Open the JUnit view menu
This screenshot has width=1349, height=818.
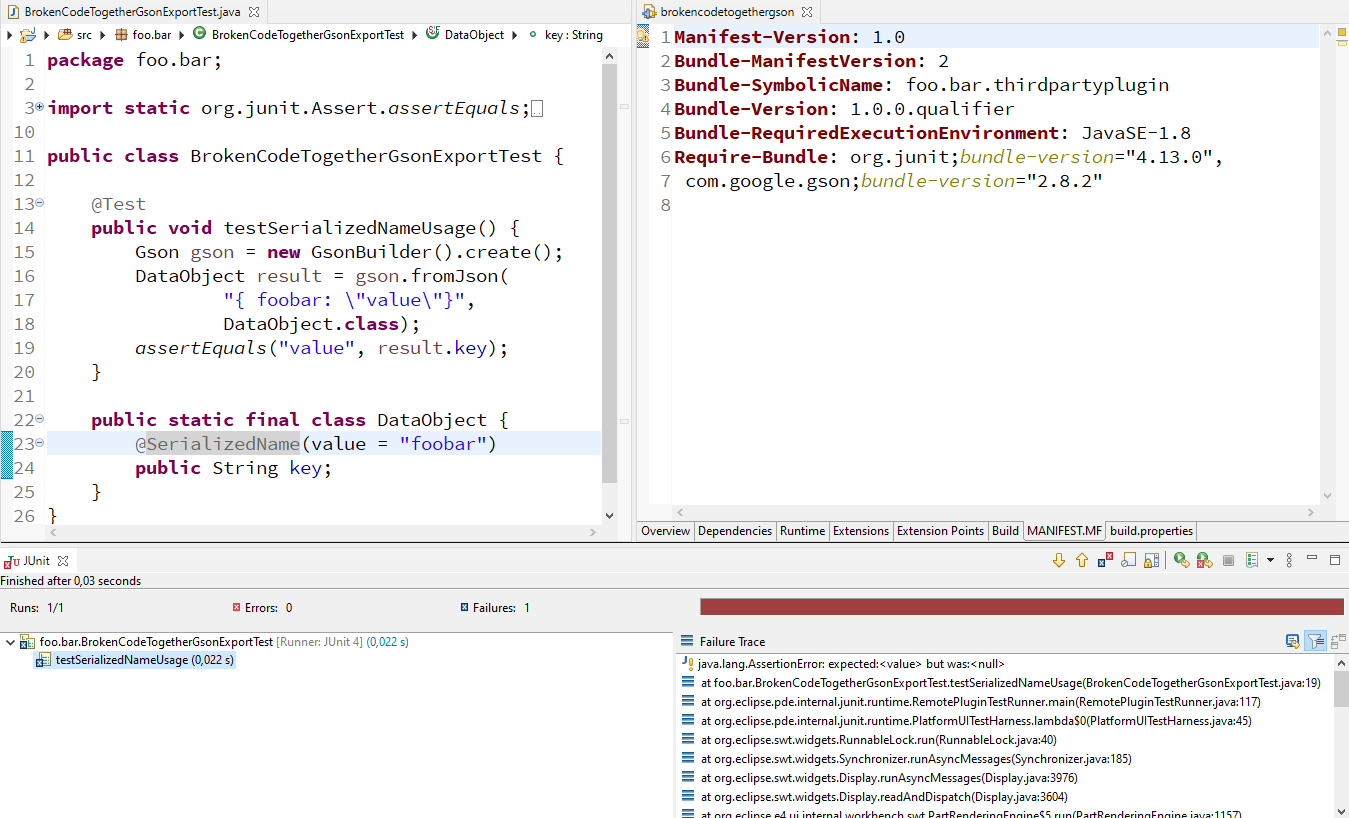1288,559
